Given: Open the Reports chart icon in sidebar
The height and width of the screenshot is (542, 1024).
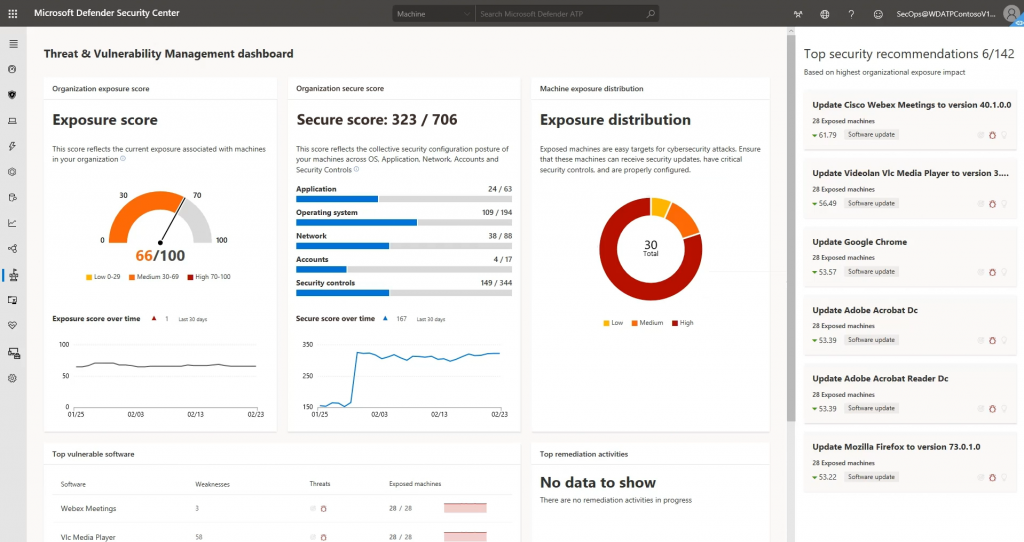Looking at the screenshot, I should [x=12, y=223].
